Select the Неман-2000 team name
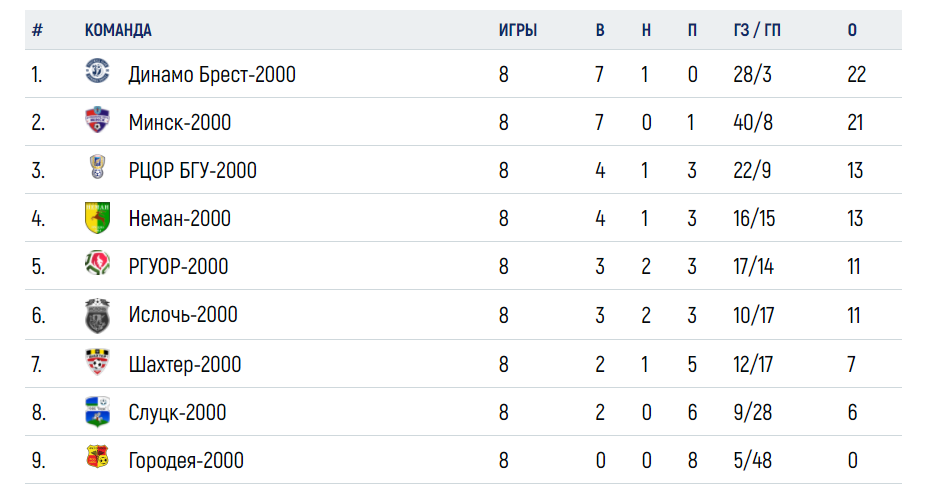926x495 pixels. [x=180, y=219]
